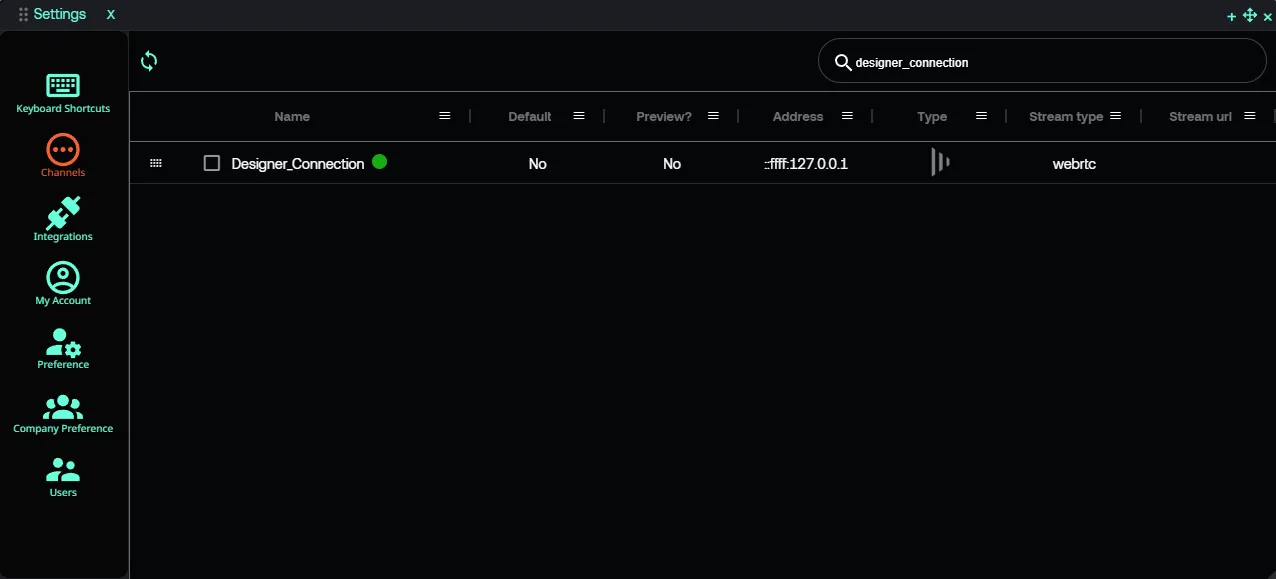The height and width of the screenshot is (579, 1276).
Task: Open the Integrations plug icon
Action: [63, 214]
